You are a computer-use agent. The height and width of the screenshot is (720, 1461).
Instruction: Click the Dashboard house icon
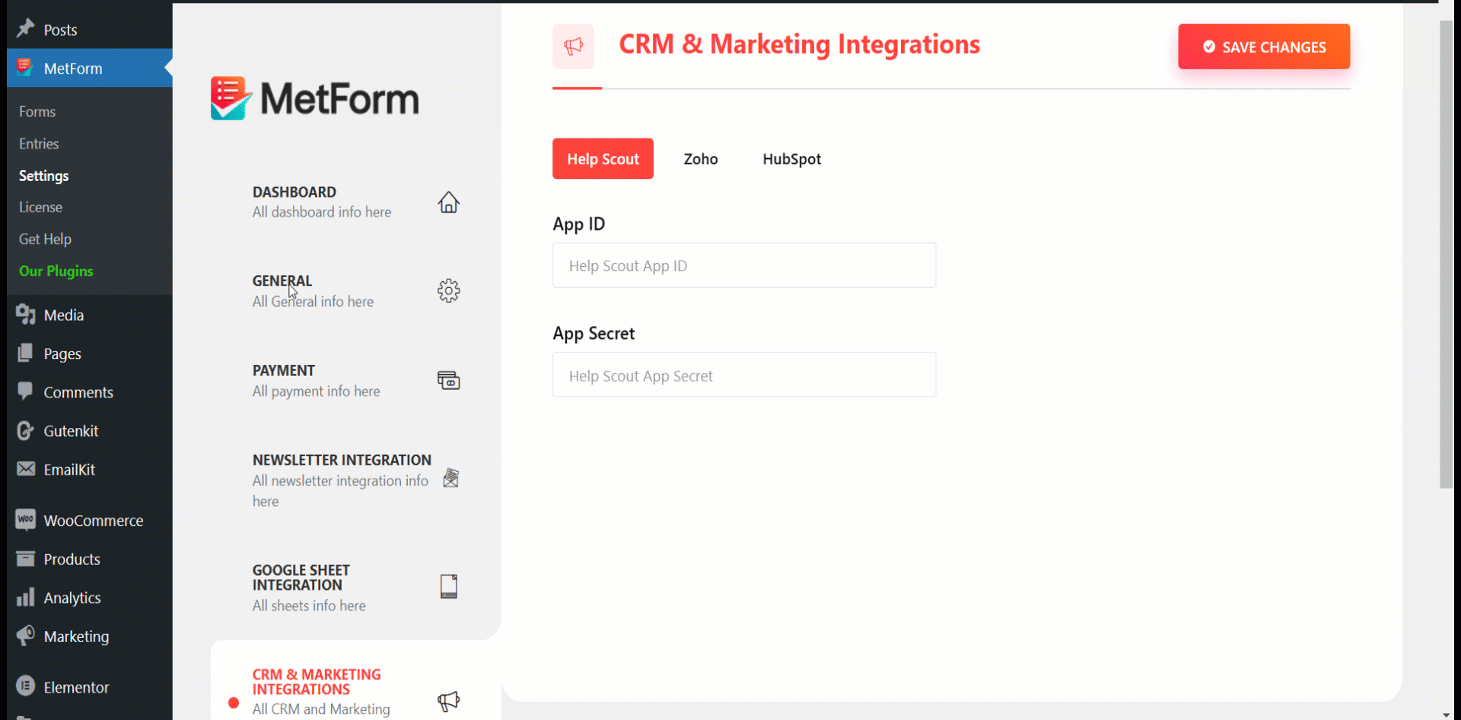(449, 202)
